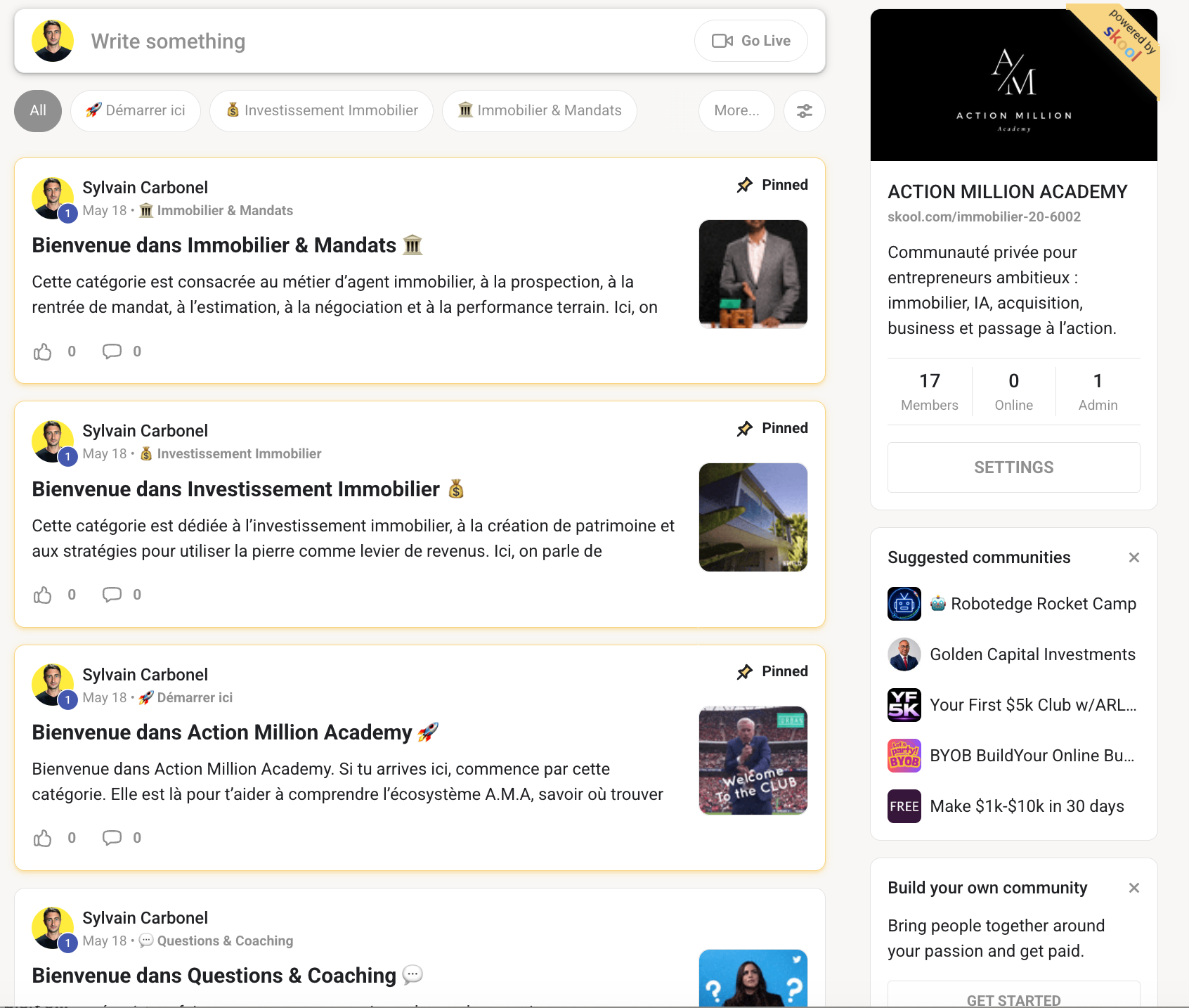Dismiss the Suggested communities panel

(1133, 557)
